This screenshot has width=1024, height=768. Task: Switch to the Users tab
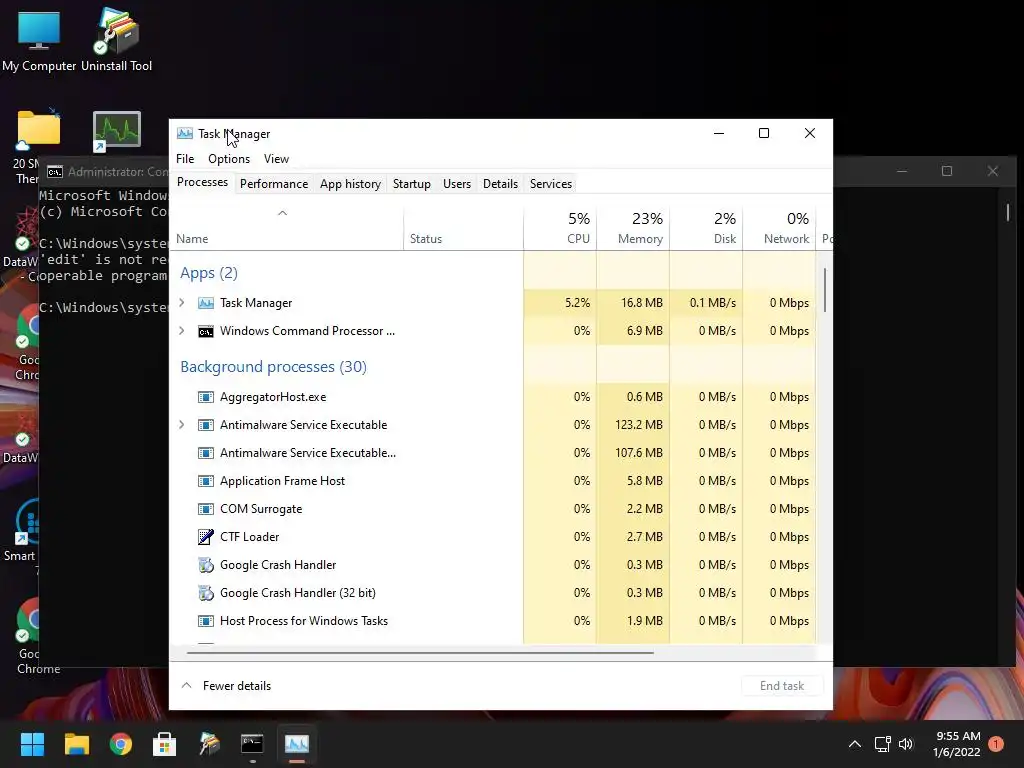coord(456,184)
